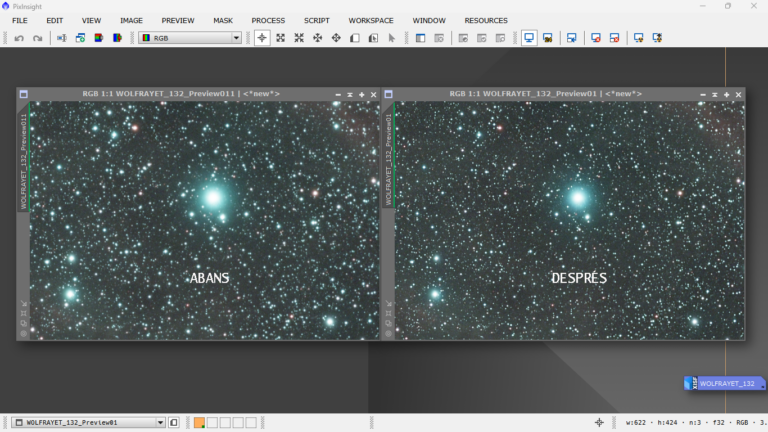Open the MASK menu
768x432 pixels.
223,21
